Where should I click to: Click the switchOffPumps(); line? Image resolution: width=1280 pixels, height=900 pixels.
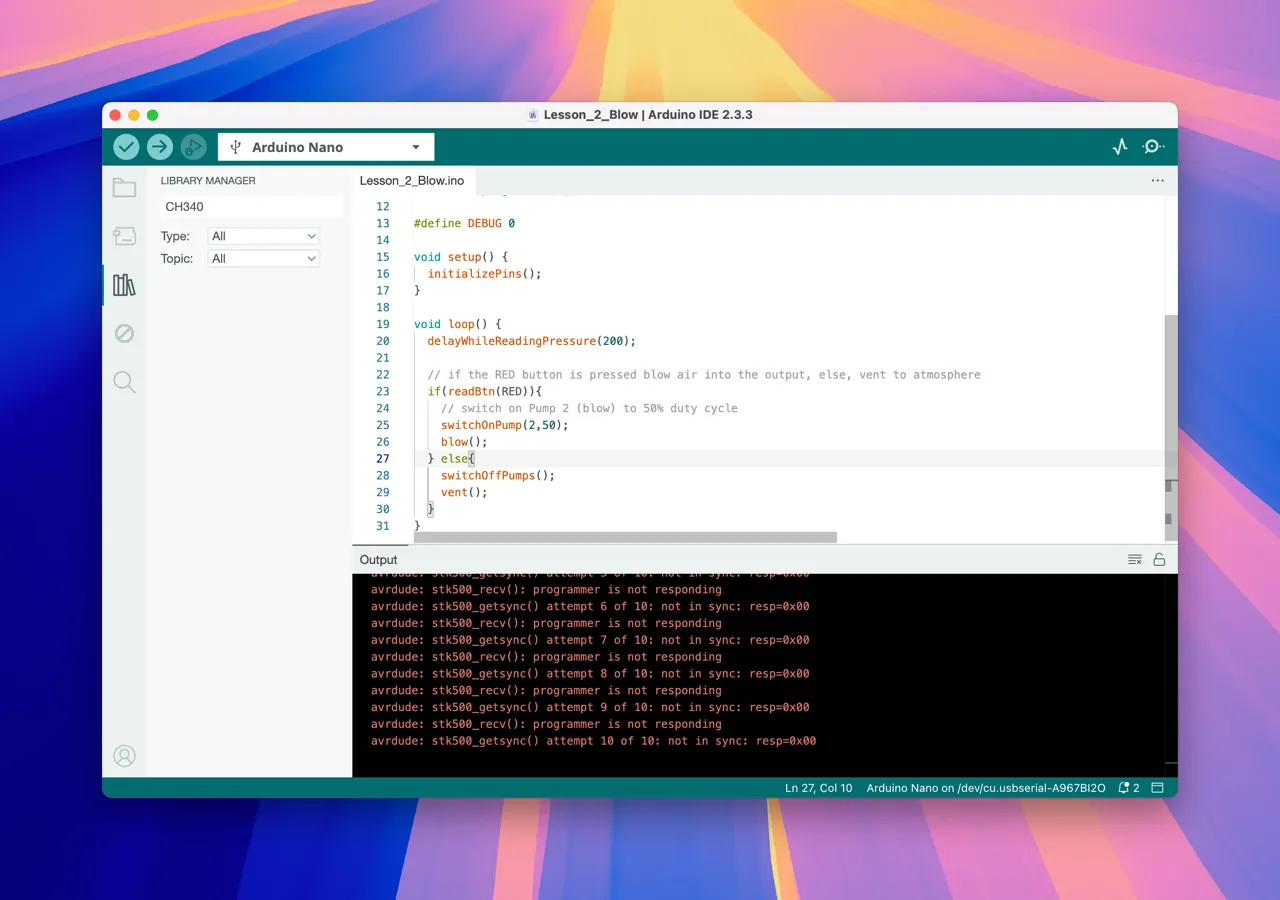(497, 475)
